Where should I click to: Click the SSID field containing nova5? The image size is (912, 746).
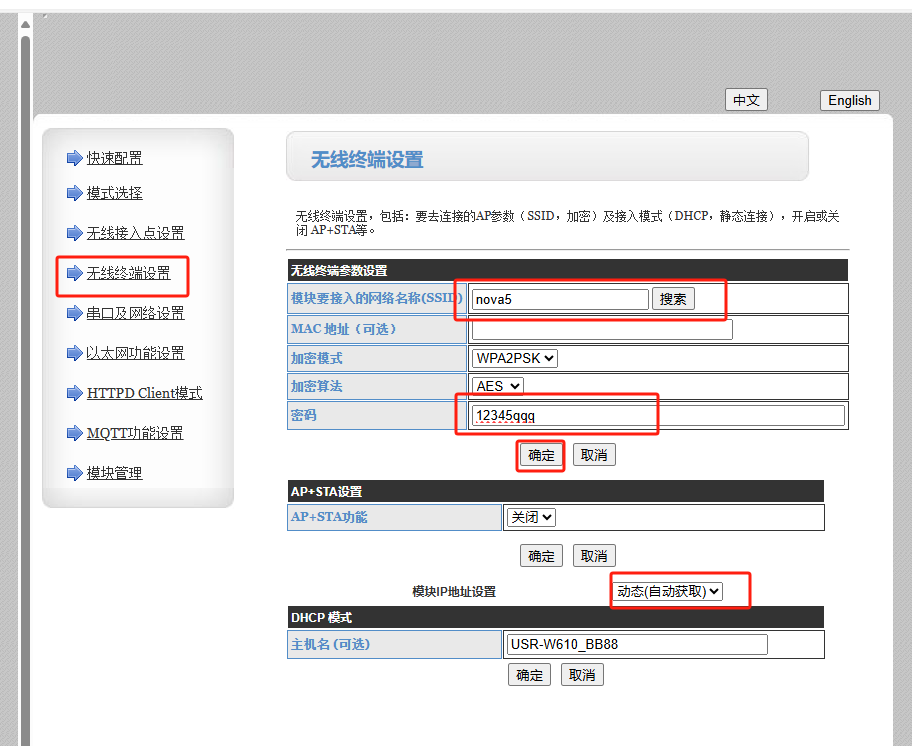560,299
